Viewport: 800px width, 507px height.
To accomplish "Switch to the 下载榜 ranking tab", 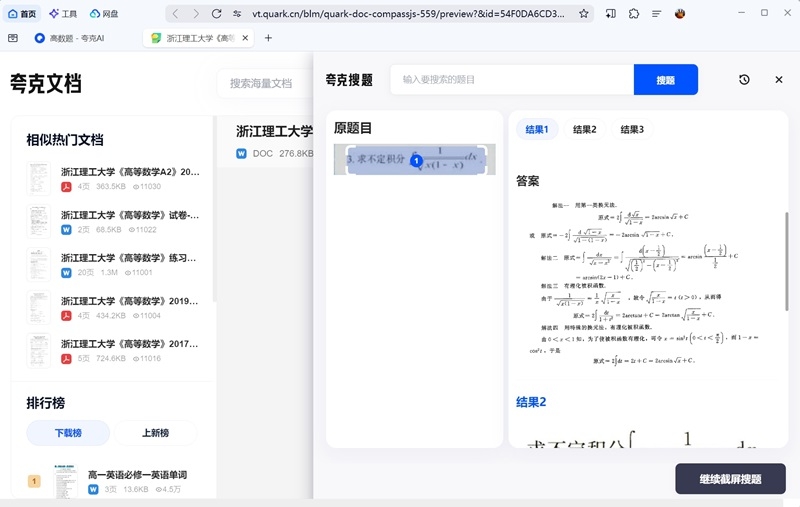I will (x=68, y=433).
